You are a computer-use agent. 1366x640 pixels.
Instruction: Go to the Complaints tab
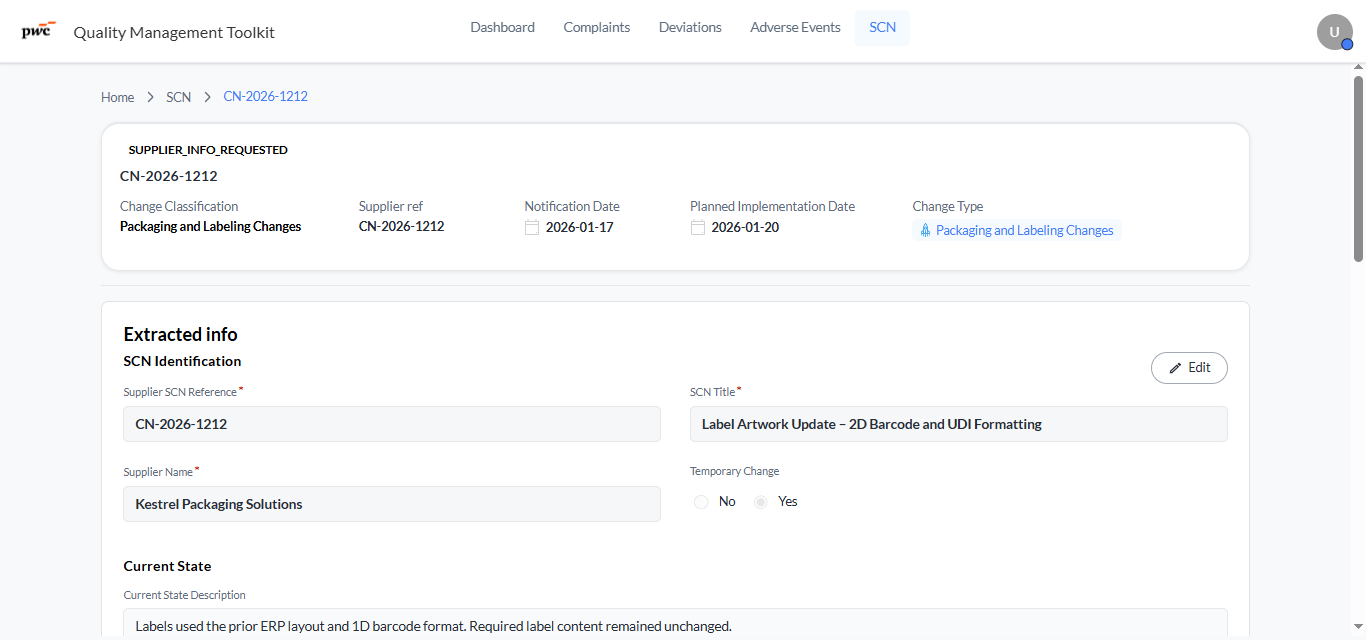click(x=597, y=28)
